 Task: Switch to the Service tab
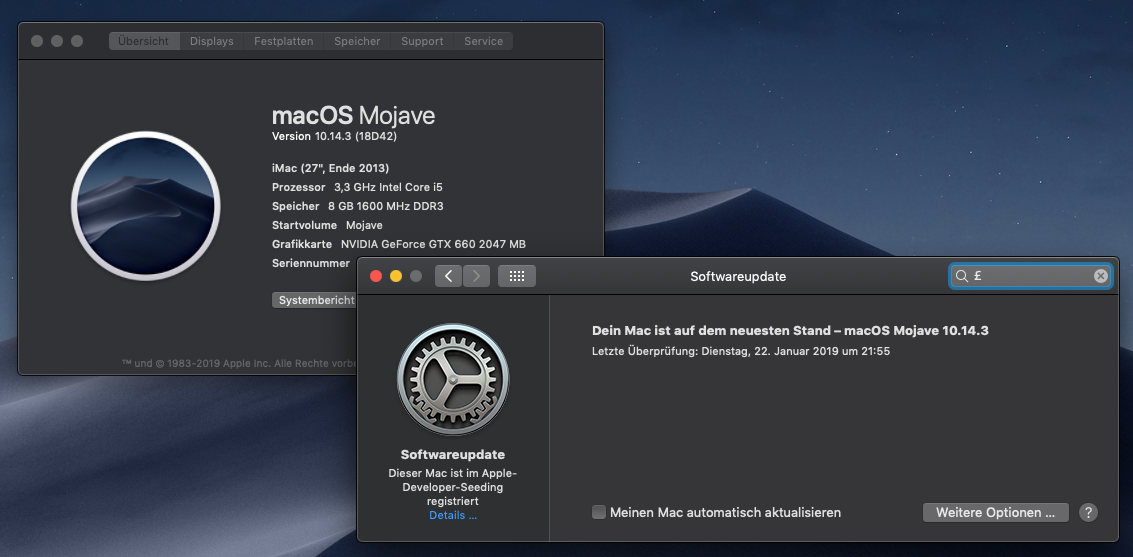[483, 41]
